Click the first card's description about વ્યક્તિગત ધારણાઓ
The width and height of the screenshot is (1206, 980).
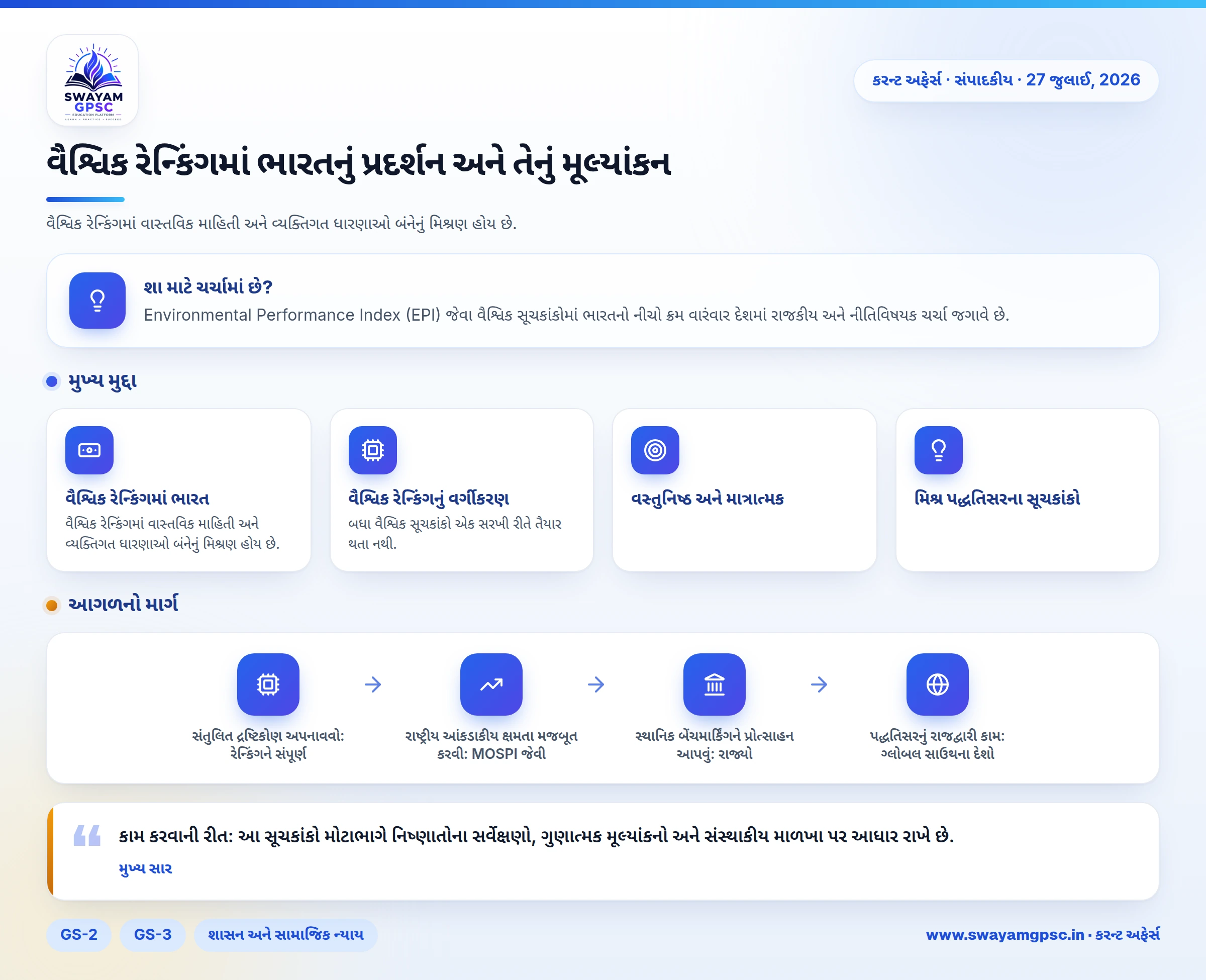[x=173, y=533]
